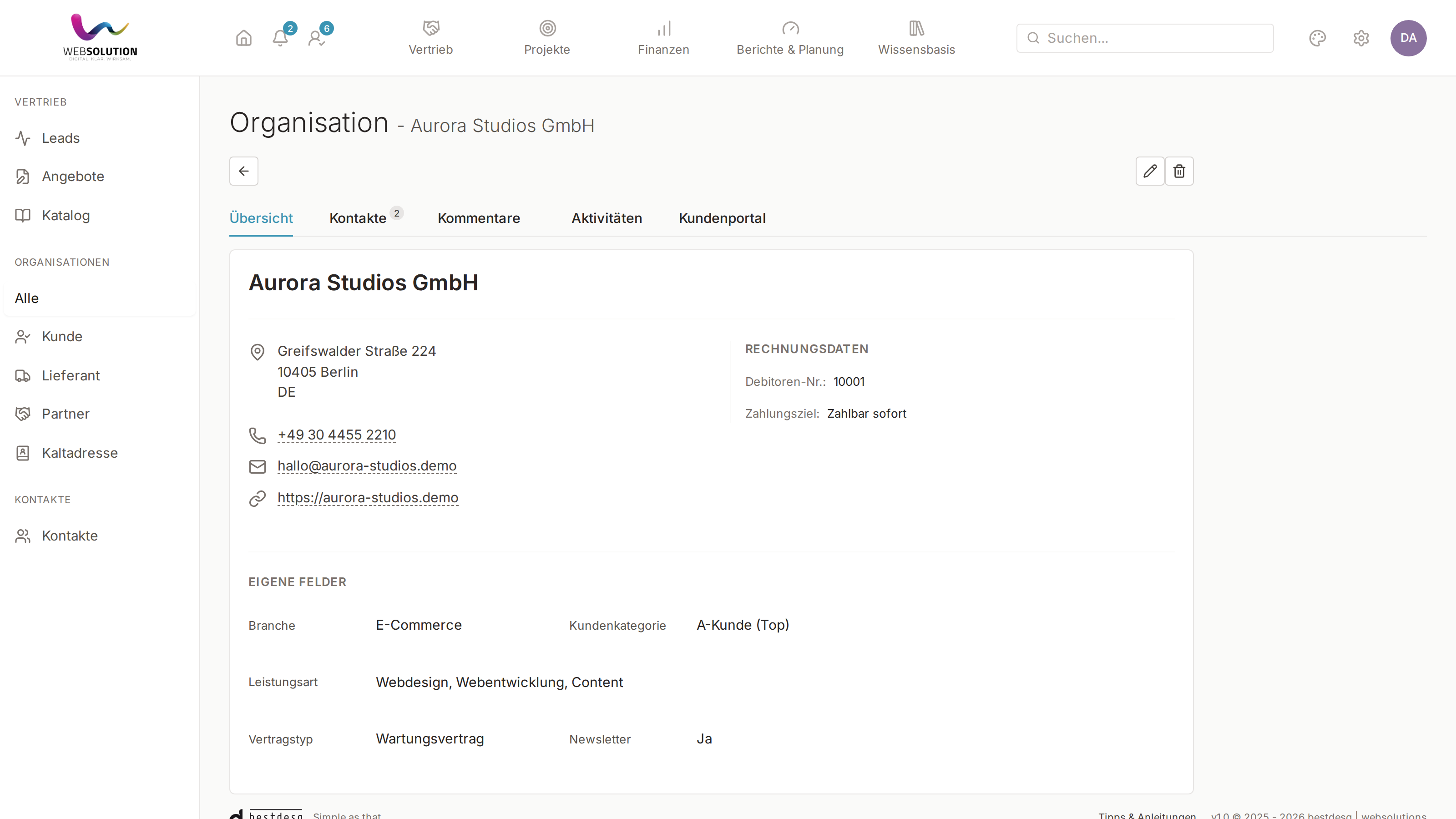Click Leistungsart value Webdesign, Webentwicklung, Content
This screenshot has width=1456, height=819.
pyautogui.click(x=500, y=682)
